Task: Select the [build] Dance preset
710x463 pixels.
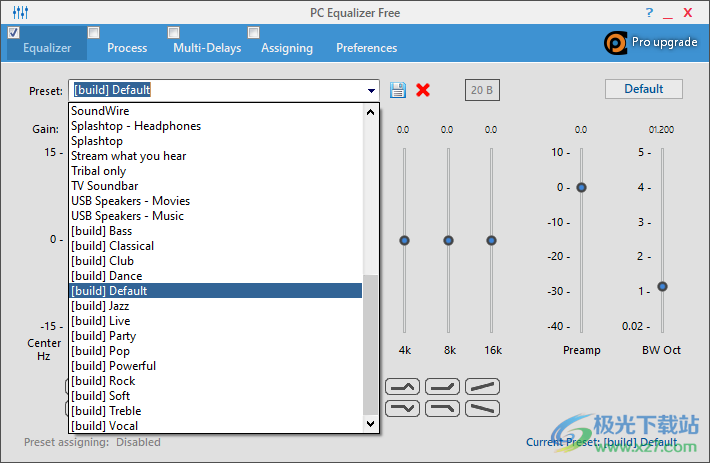Action: pyautogui.click(x=216, y=276)
